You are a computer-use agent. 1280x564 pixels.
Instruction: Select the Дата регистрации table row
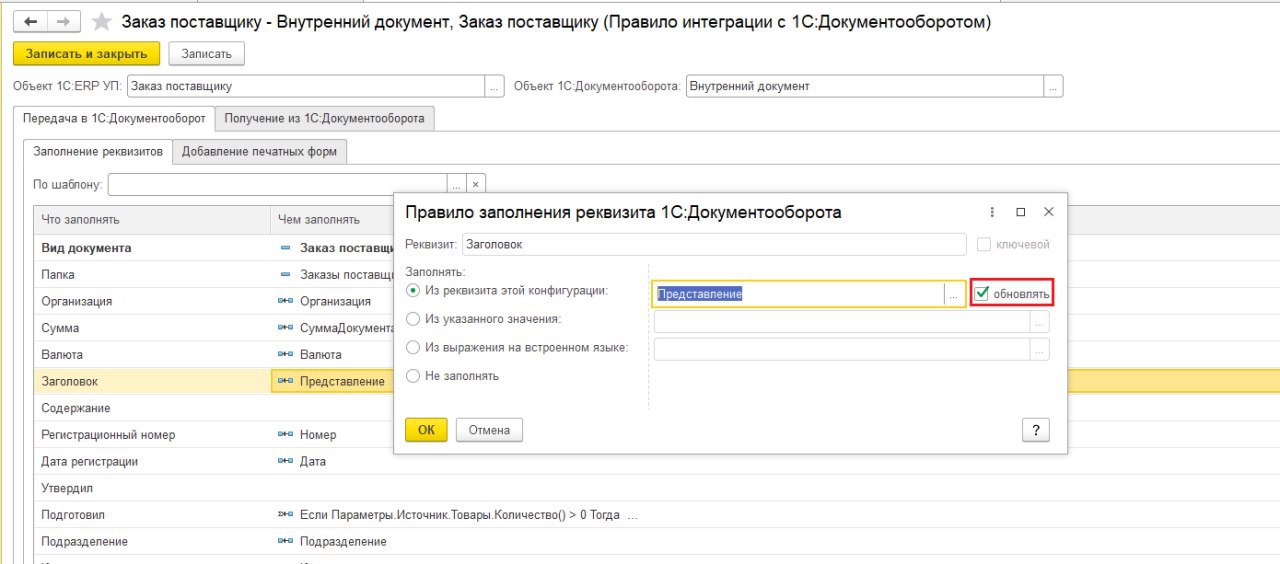[x=90, y=462]
